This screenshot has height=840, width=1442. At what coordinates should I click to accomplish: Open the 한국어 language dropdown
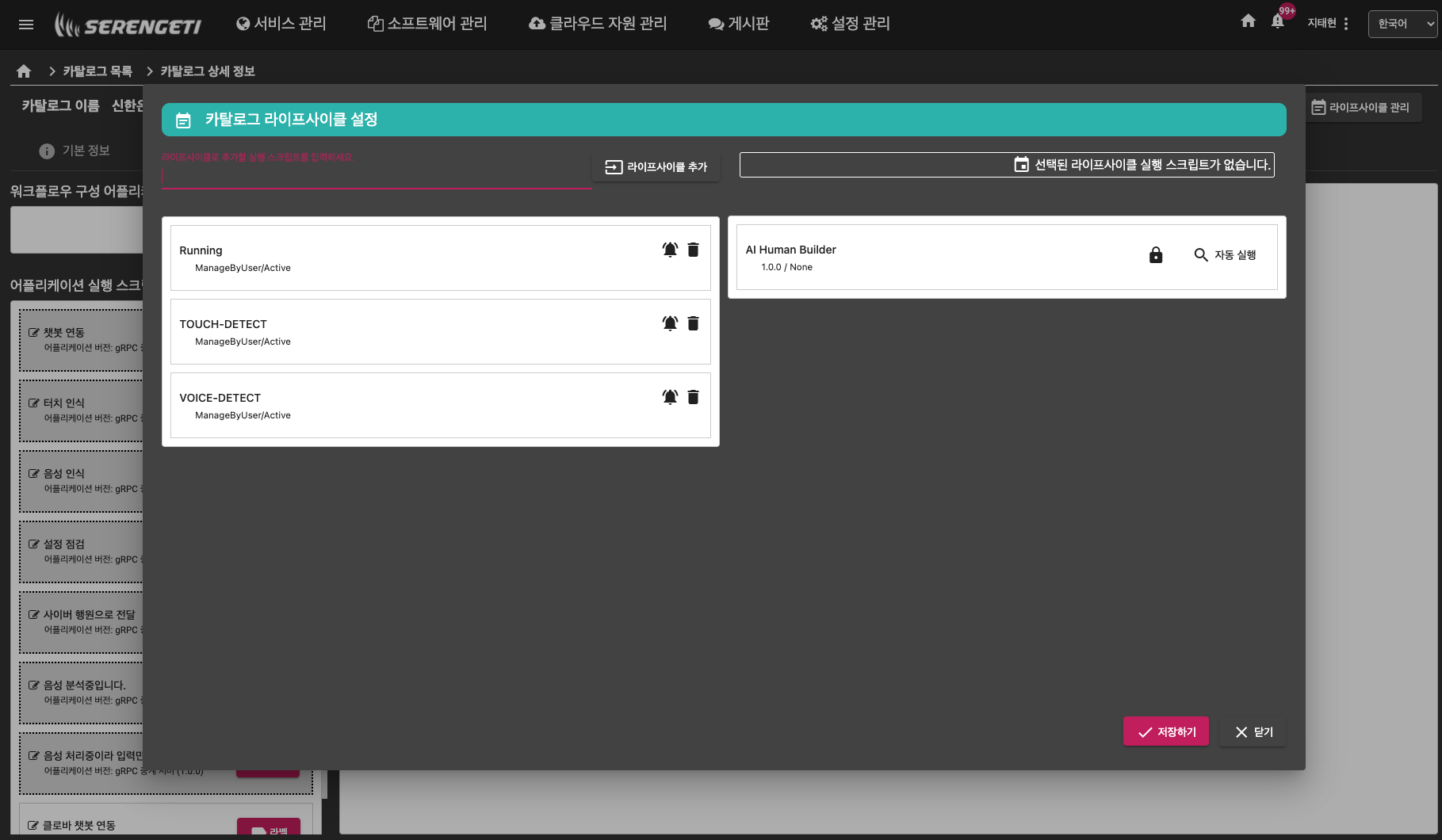pos(1402,24)
